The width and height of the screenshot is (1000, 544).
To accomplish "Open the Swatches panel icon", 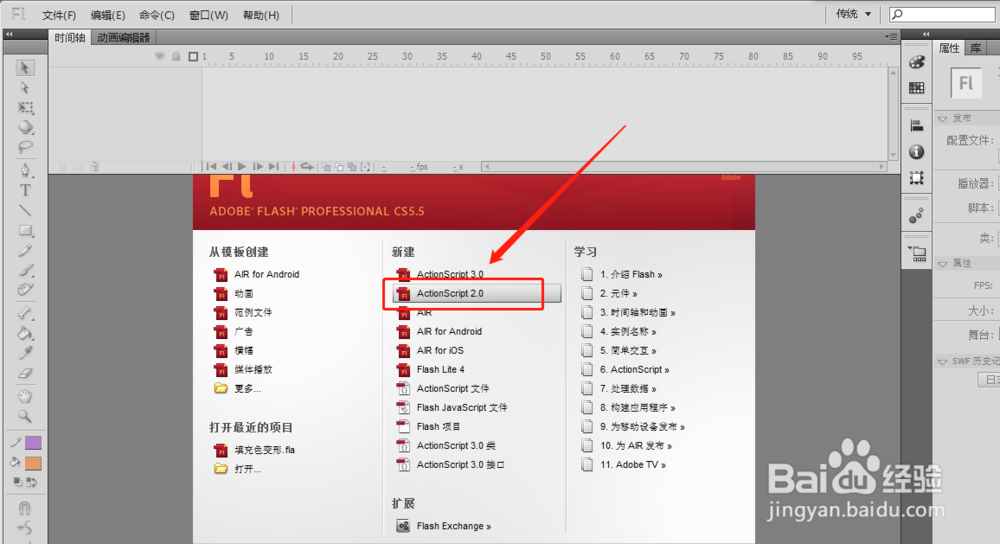I will 916,88.
